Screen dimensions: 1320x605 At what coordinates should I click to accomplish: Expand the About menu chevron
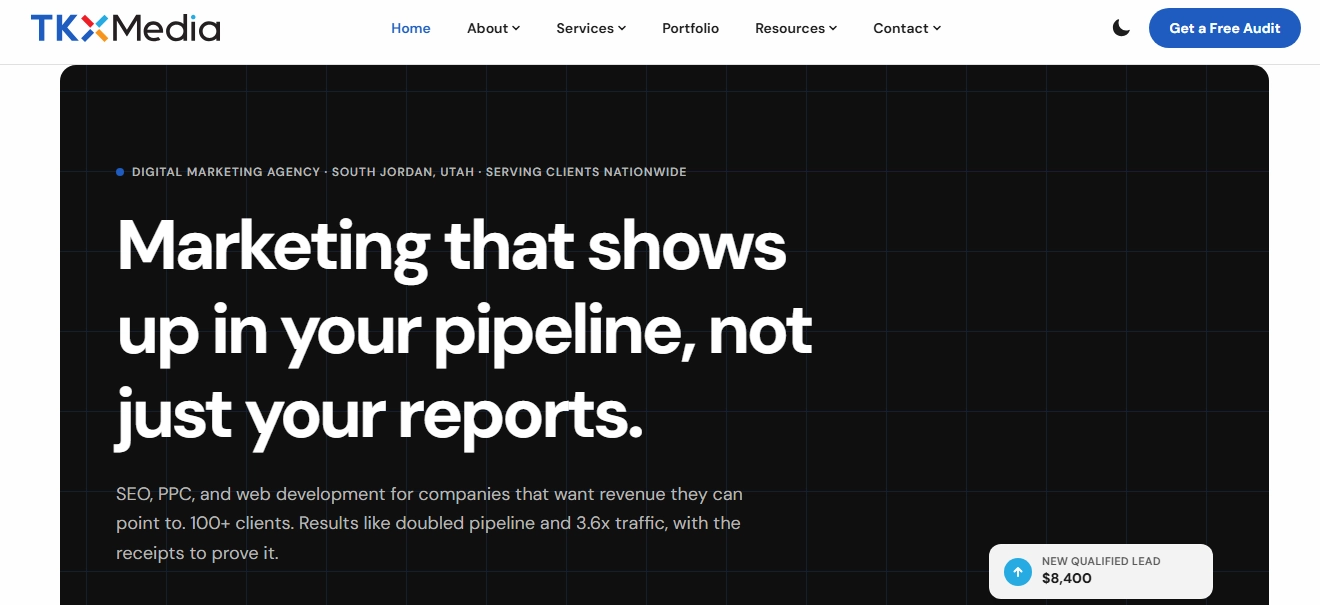pyautogui.click(x=516, y=28)
